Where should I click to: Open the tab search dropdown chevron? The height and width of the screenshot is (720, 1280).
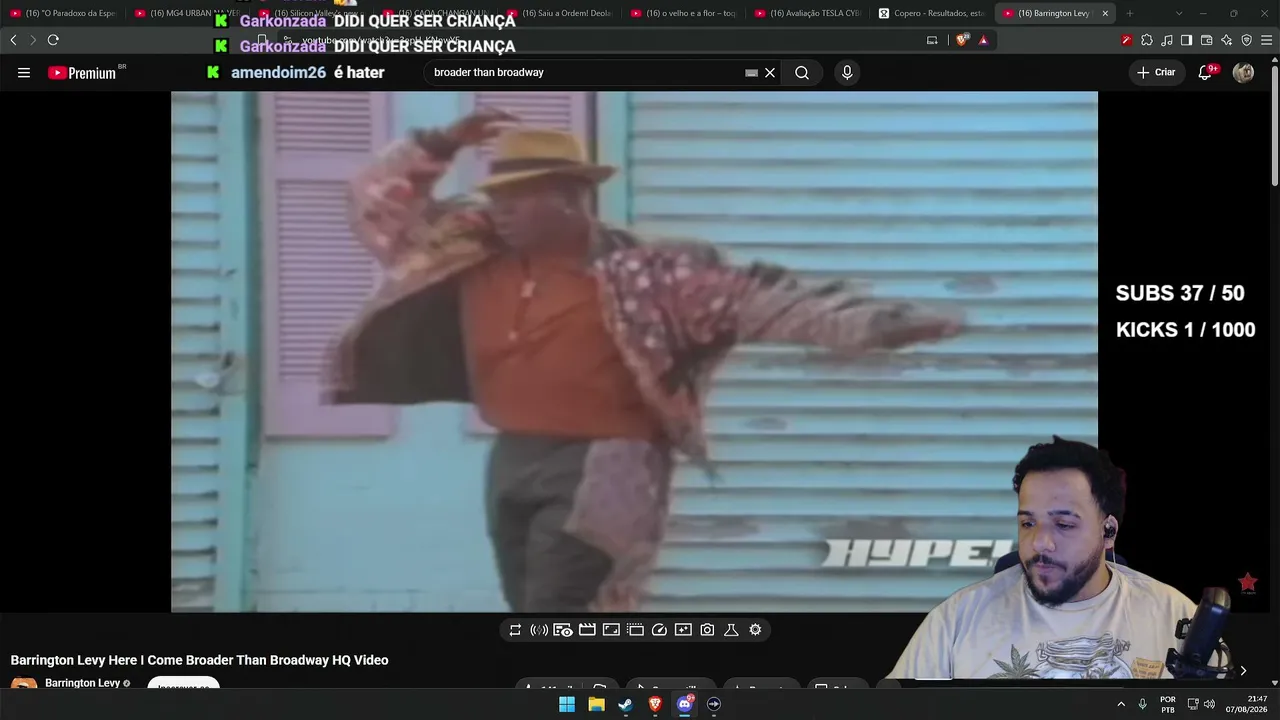(x=1178, y=13)
